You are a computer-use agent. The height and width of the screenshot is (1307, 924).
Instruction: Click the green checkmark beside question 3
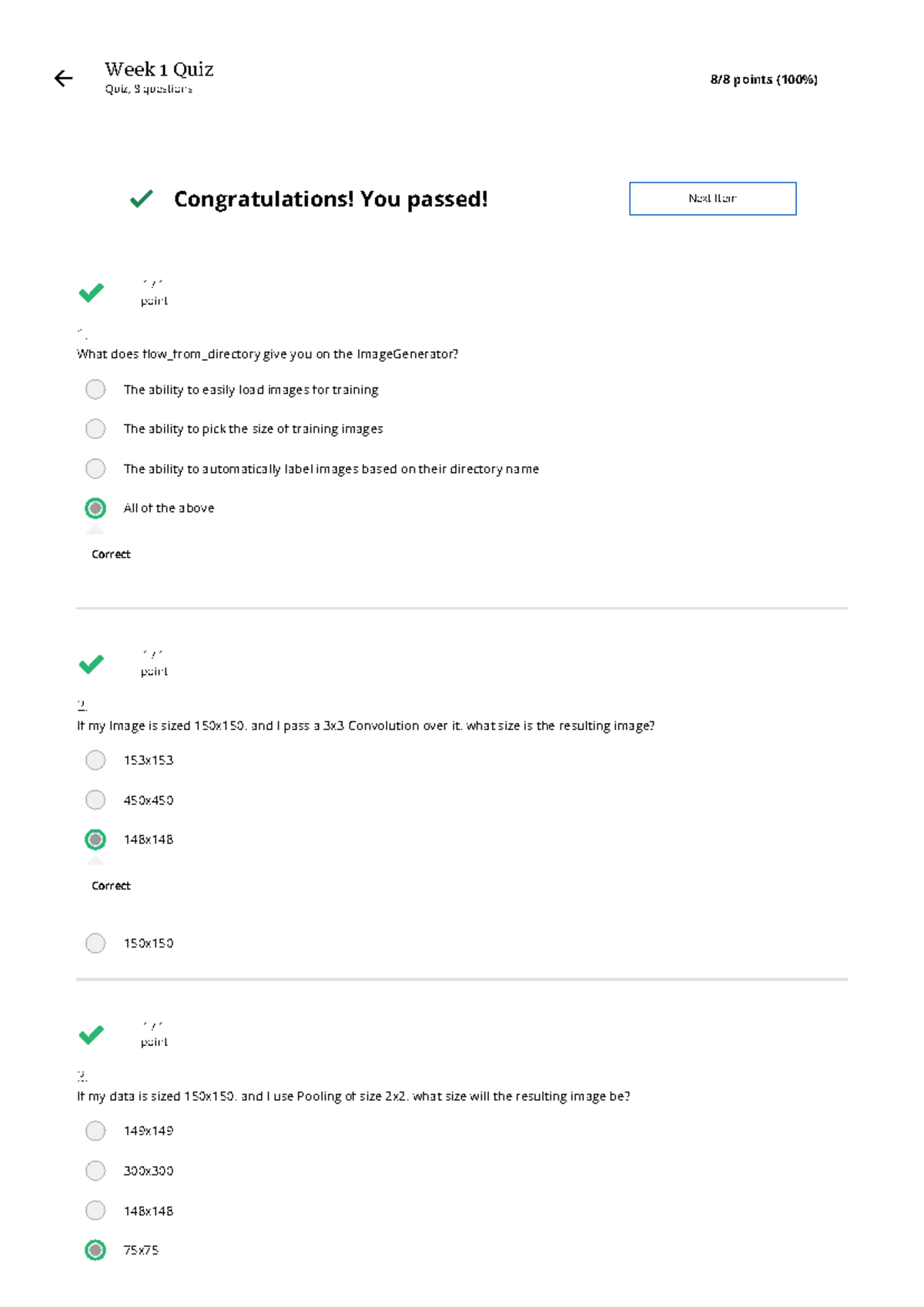pos(92,1034)
